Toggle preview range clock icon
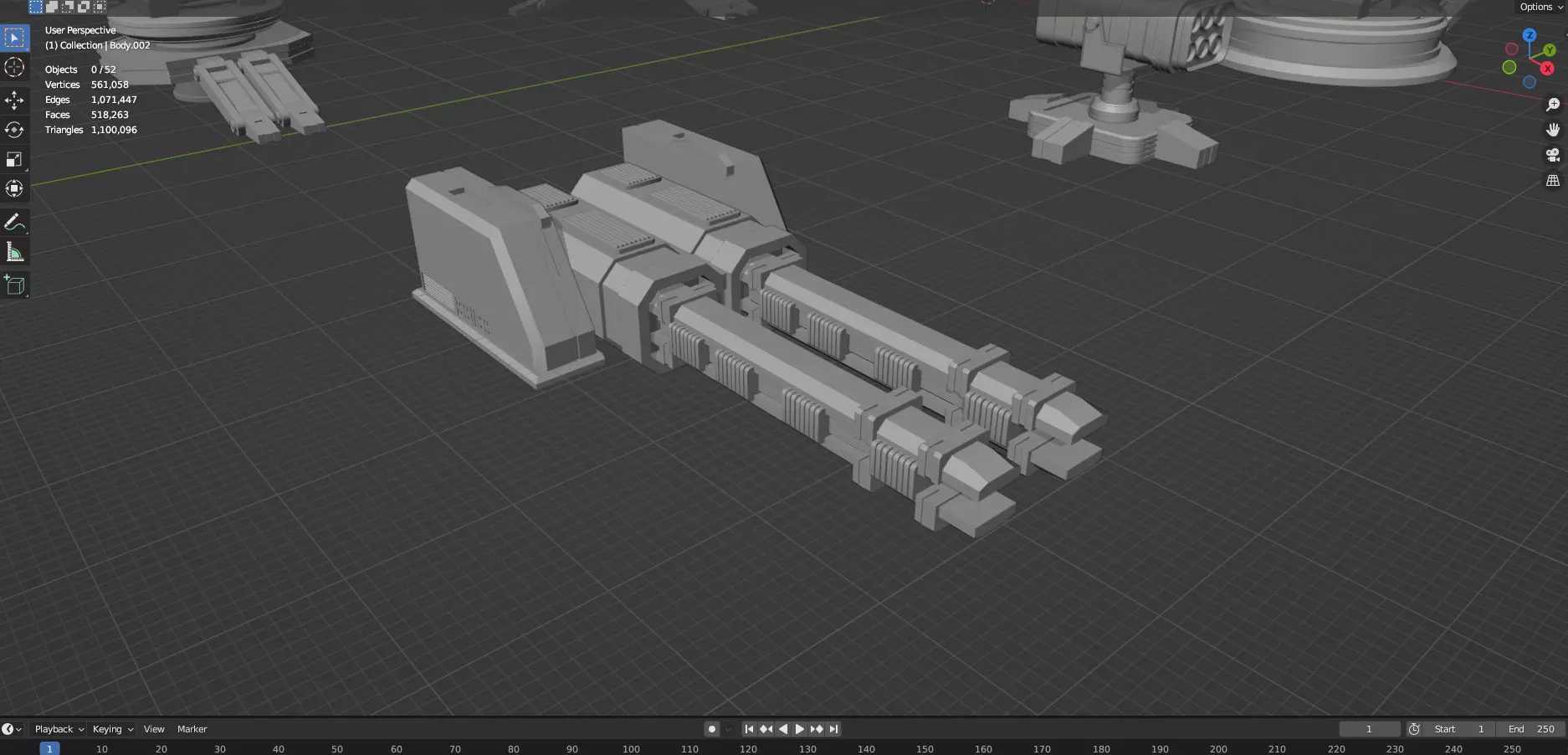 point(1414,729)
